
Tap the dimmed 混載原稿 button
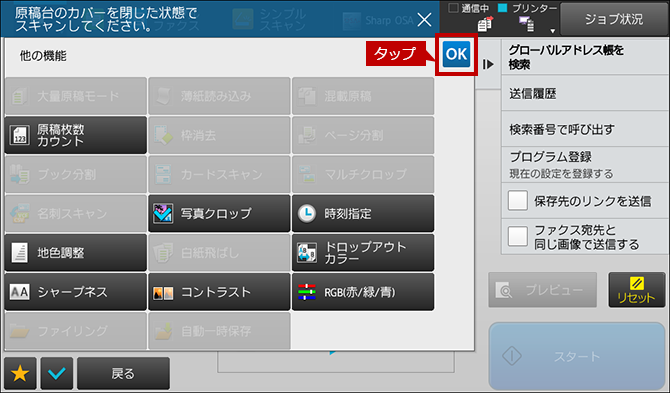pyautogui.click(x=363, y=96)
